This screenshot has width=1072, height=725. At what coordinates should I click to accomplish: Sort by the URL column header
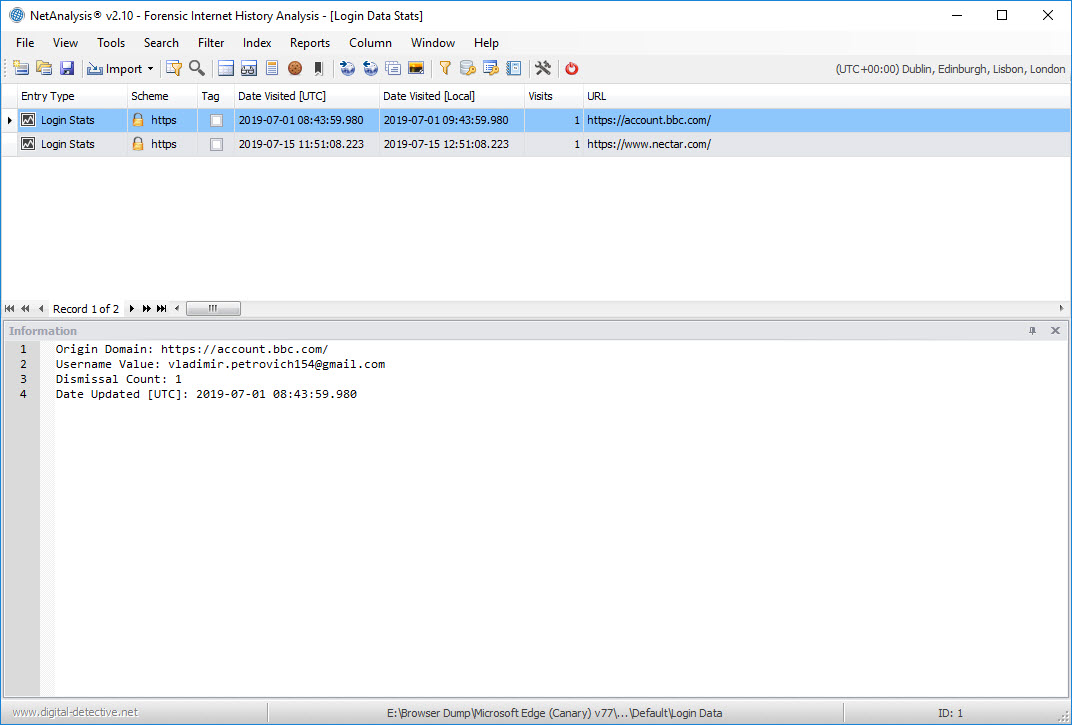coord(827,96)
